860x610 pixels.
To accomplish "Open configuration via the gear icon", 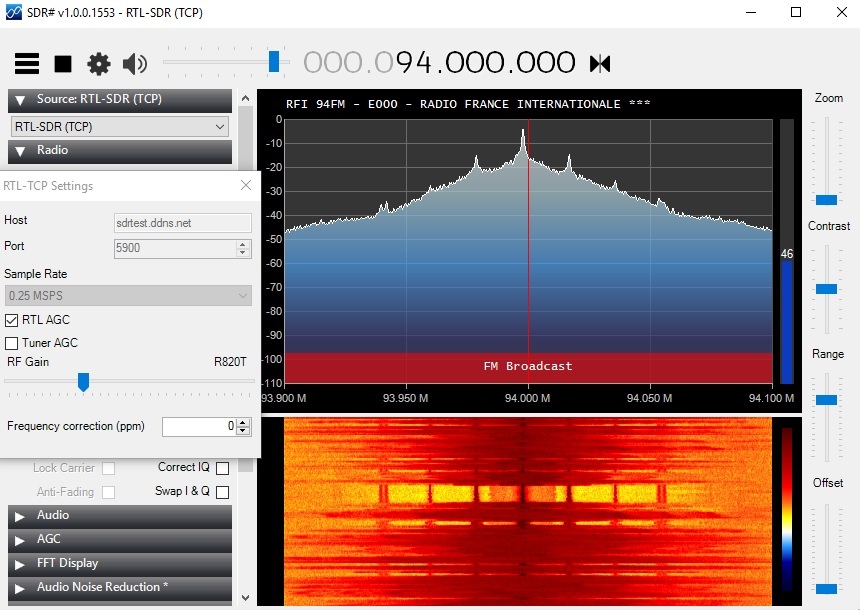I will coord(99,64).
